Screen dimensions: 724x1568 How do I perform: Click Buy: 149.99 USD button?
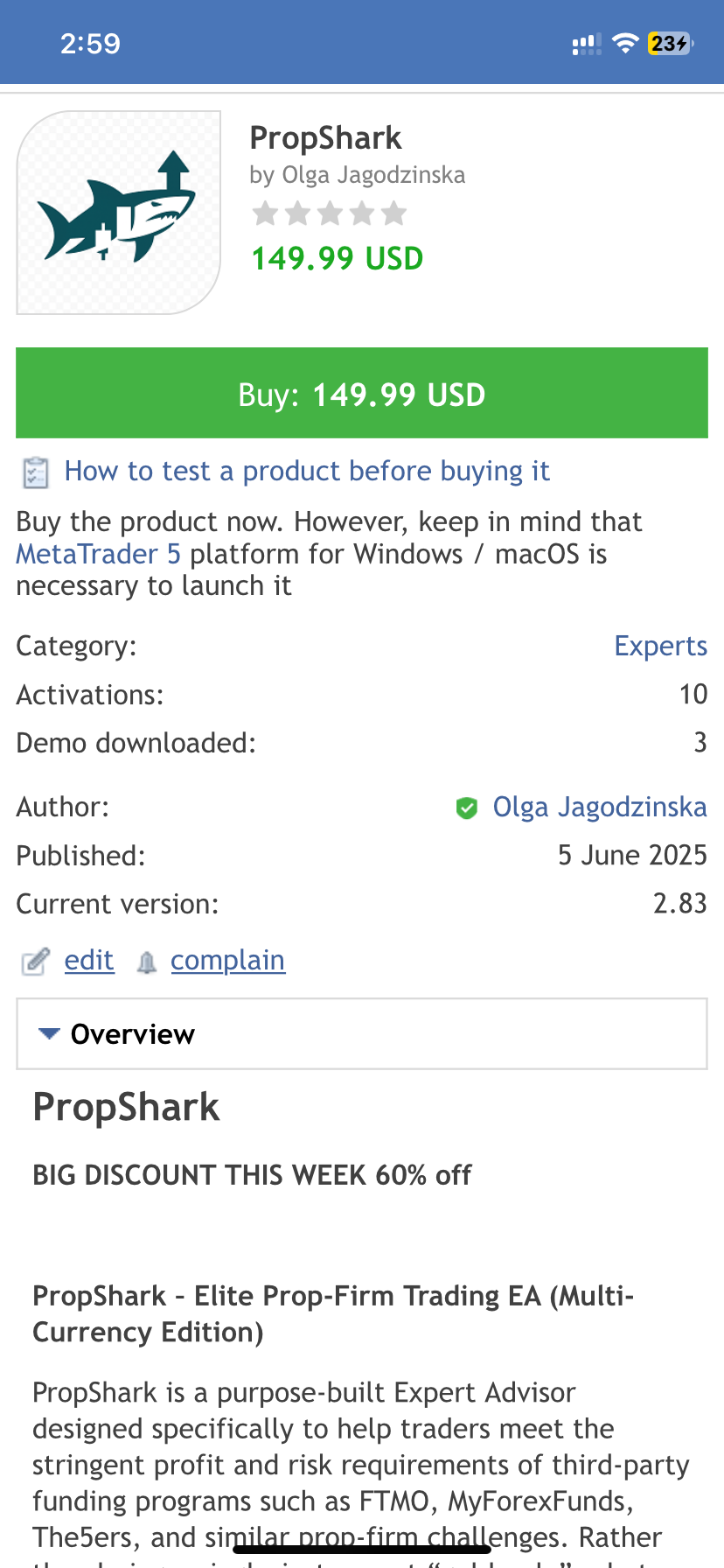pos(362,393)
